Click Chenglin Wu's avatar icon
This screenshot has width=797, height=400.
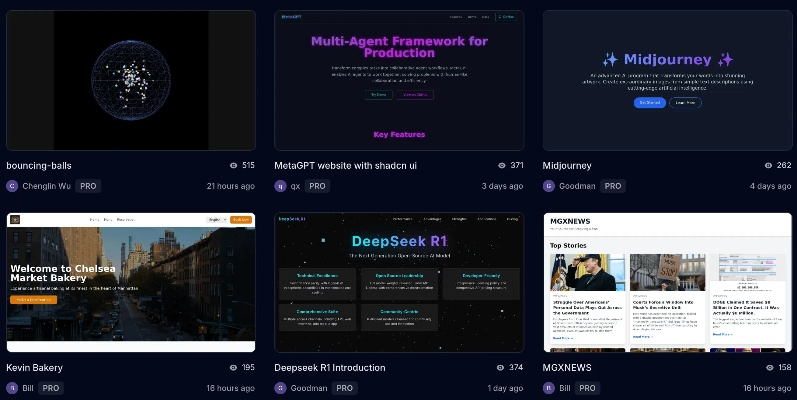click(12, 186)
